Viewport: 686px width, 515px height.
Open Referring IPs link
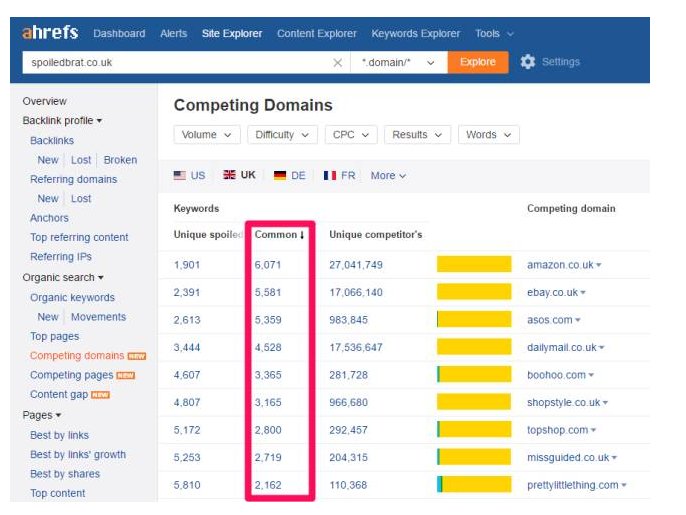[x=61, y=256]
